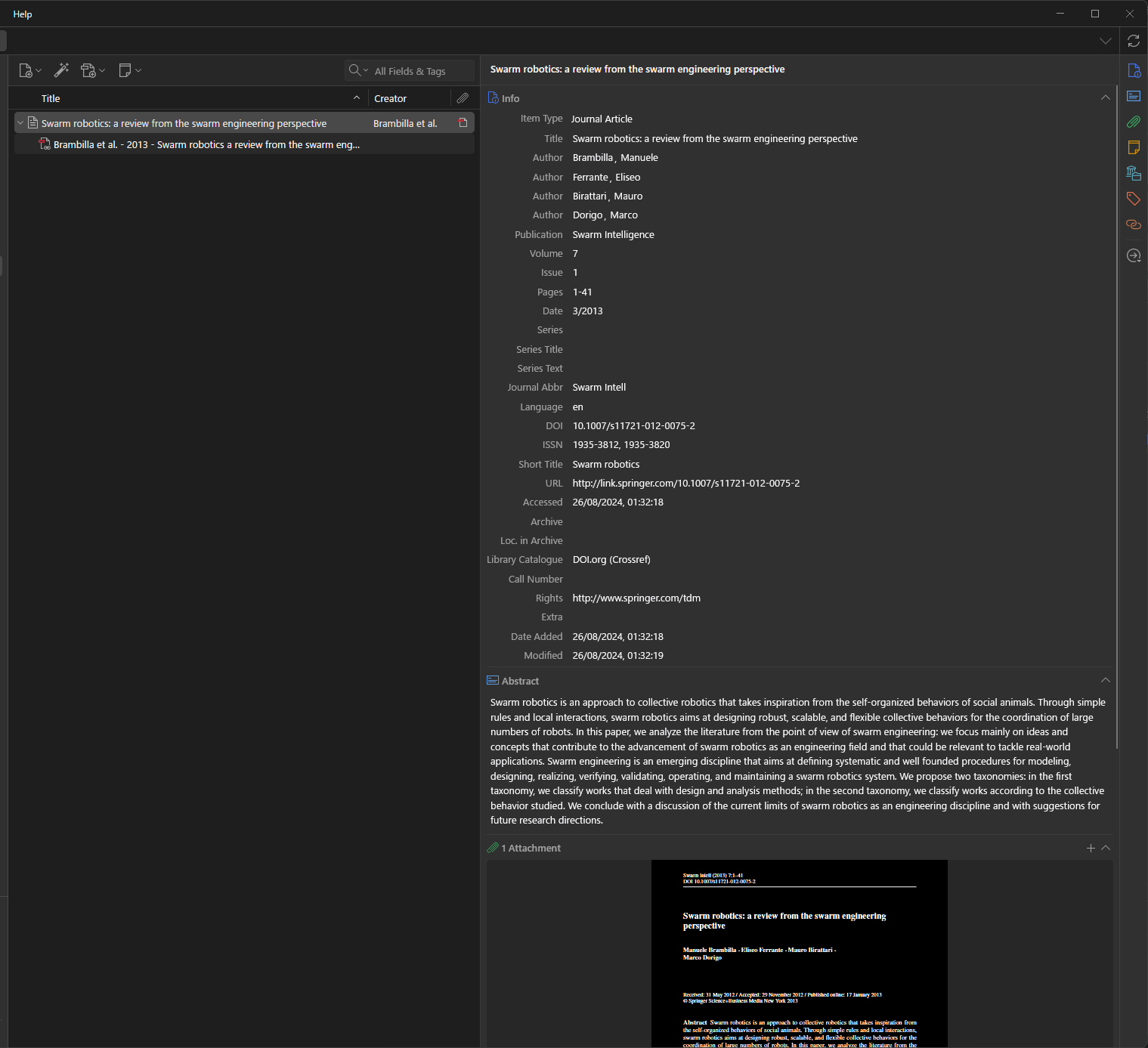Sort items by Creator column header

pos(409,98)
